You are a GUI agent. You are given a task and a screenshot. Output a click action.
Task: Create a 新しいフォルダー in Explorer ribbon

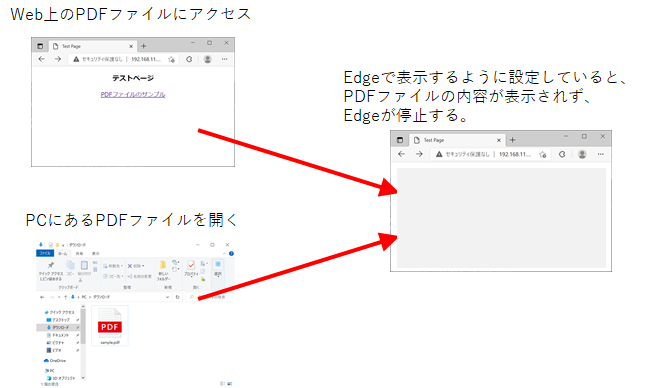[x=163, y=271]
